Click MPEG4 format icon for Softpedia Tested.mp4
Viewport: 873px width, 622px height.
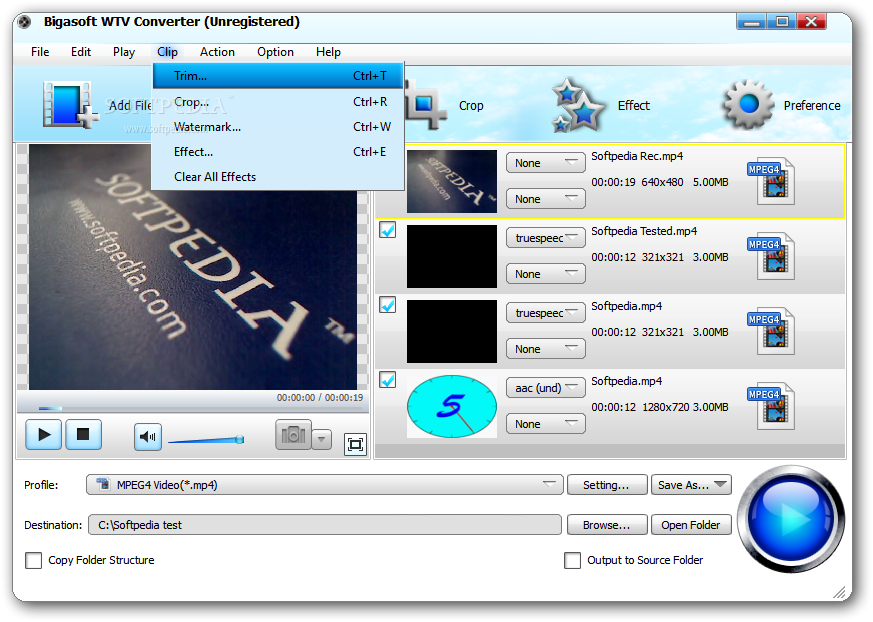(771, 256)
